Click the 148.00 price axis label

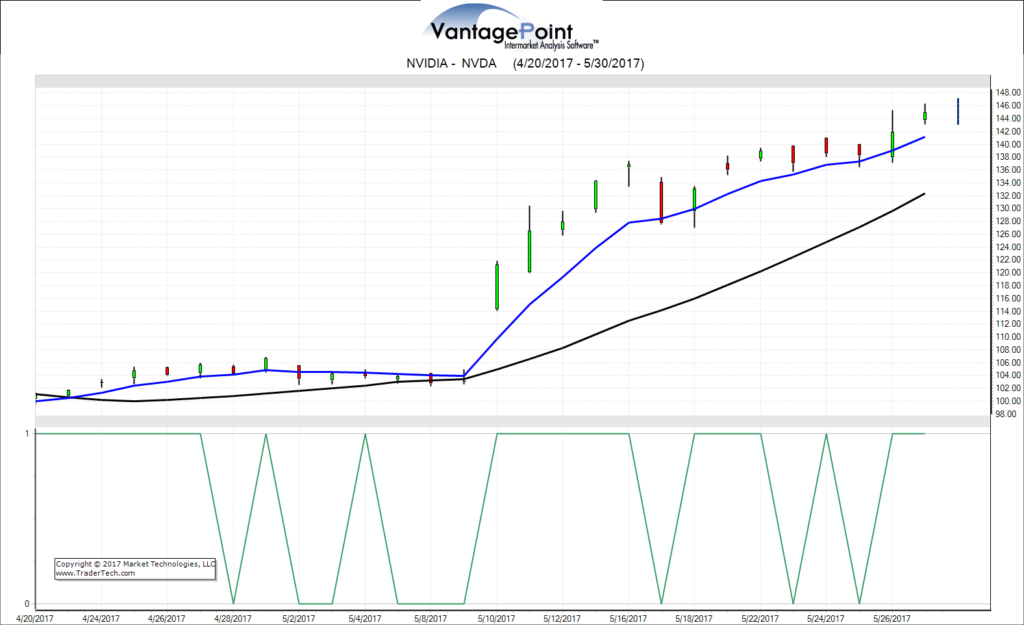tap(1008, 93)
